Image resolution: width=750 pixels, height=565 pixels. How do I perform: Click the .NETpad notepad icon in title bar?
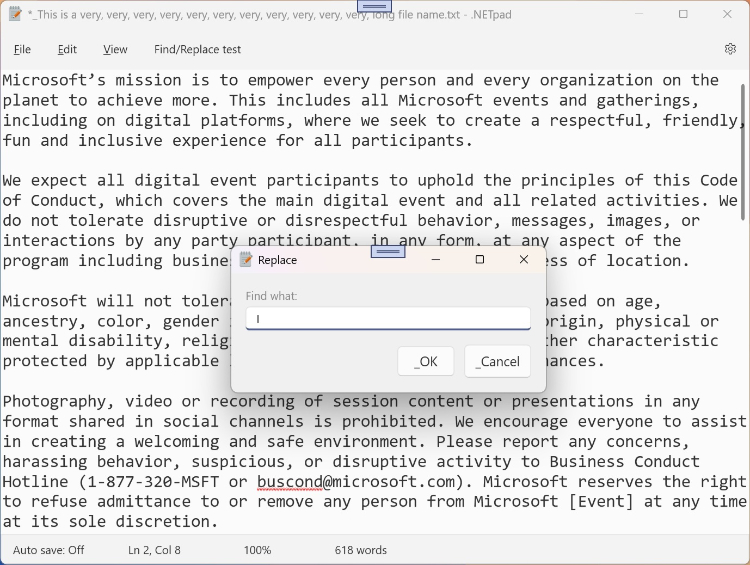click(15, 14)
